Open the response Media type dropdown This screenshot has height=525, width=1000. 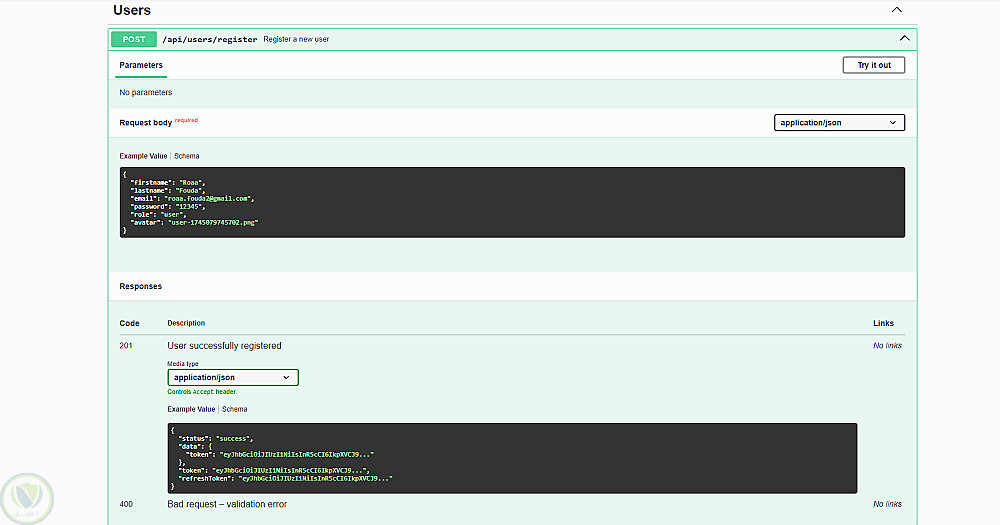[233, 377]
